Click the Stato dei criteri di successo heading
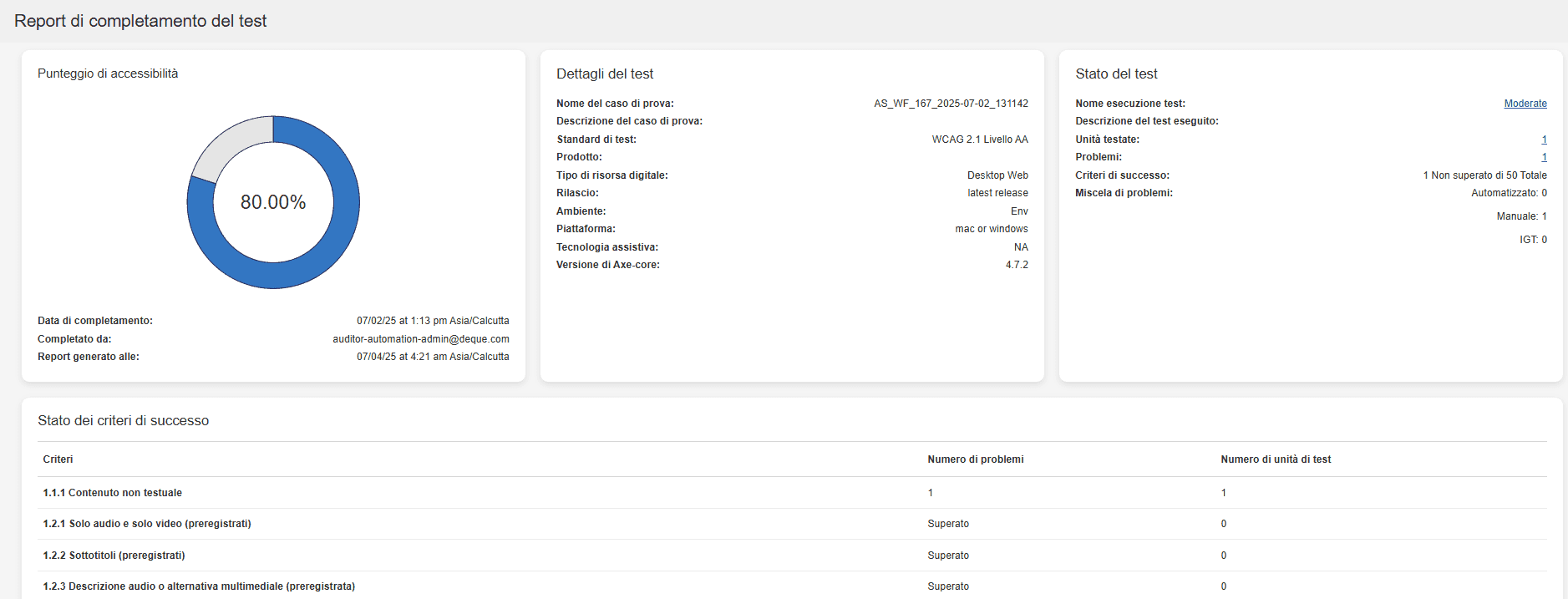The width and height of the screenshot is (1568, 599). point(123,420)
